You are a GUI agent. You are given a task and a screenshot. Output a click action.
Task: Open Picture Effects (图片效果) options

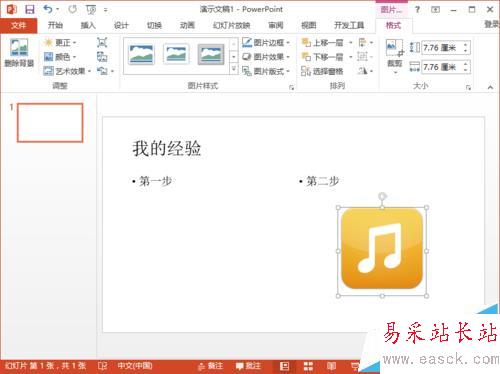[x=266, y=57]
